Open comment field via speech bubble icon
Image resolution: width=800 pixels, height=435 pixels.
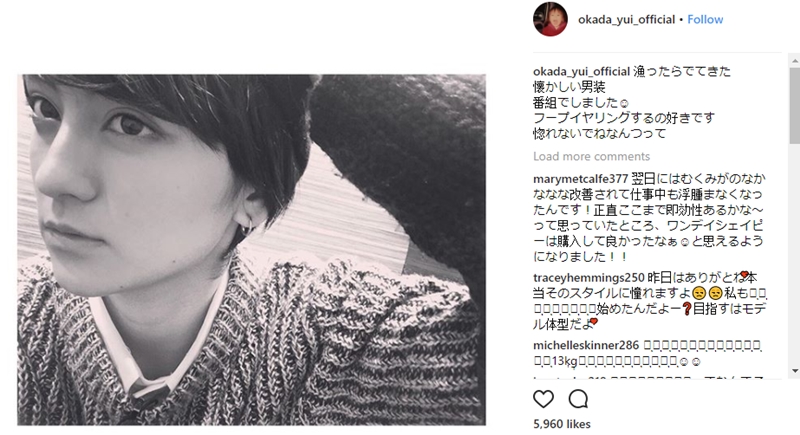pyautogui.click(x=579, y=399)
